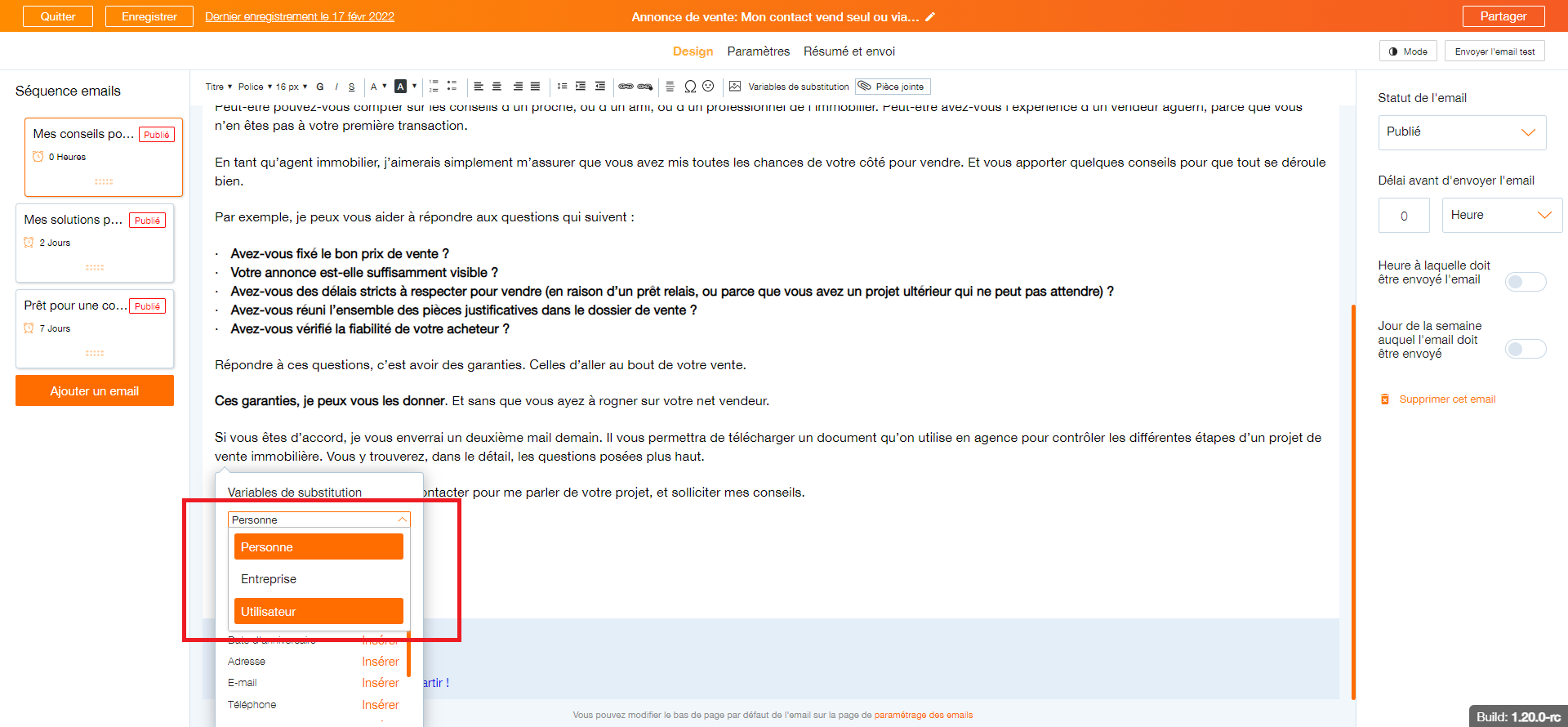Click the Envoyer l'email test button

coord(1494,51)
